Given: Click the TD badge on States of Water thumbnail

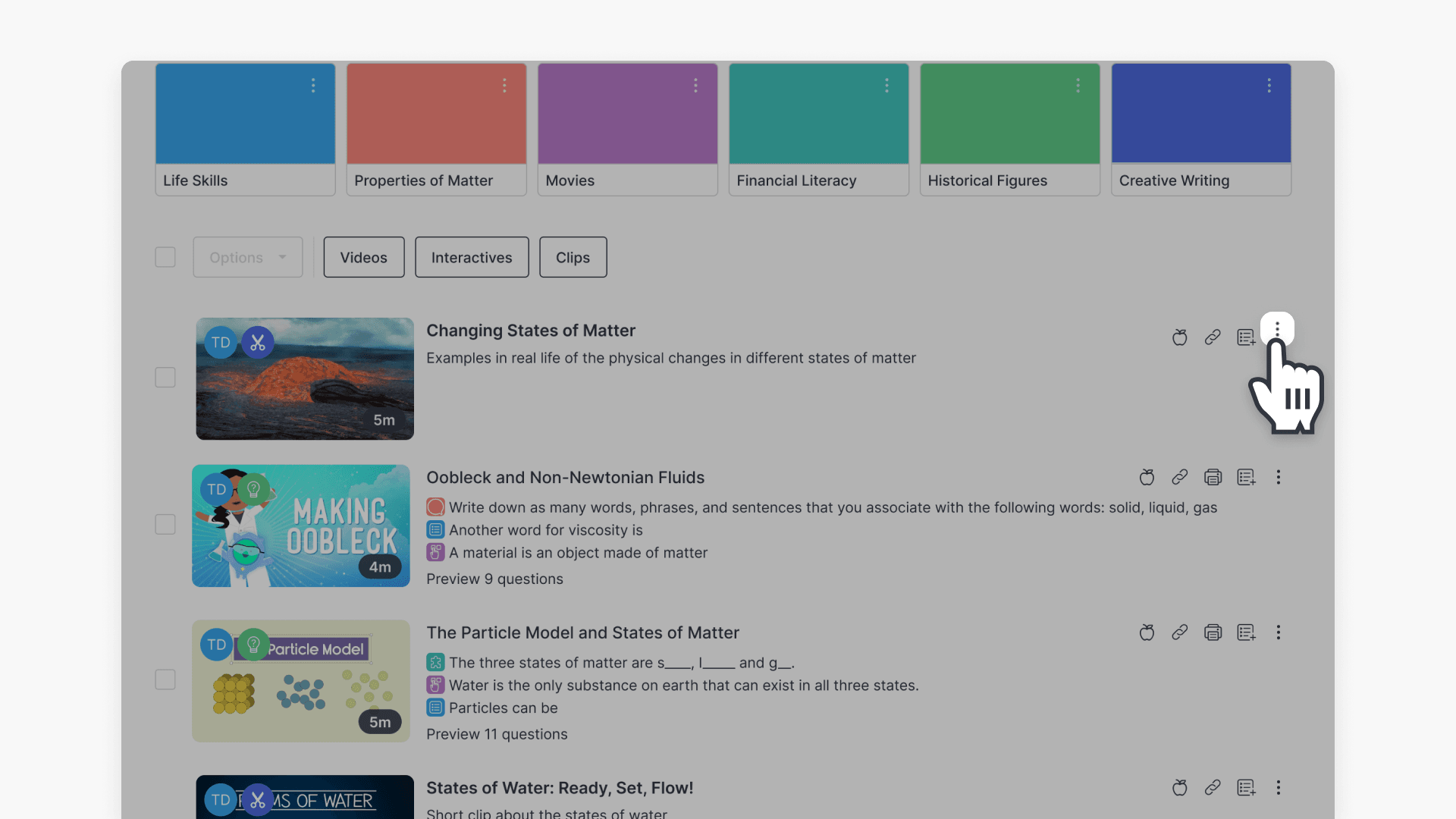Looking at the screenshot, I should pyautogui.click(x=221, y=799).
